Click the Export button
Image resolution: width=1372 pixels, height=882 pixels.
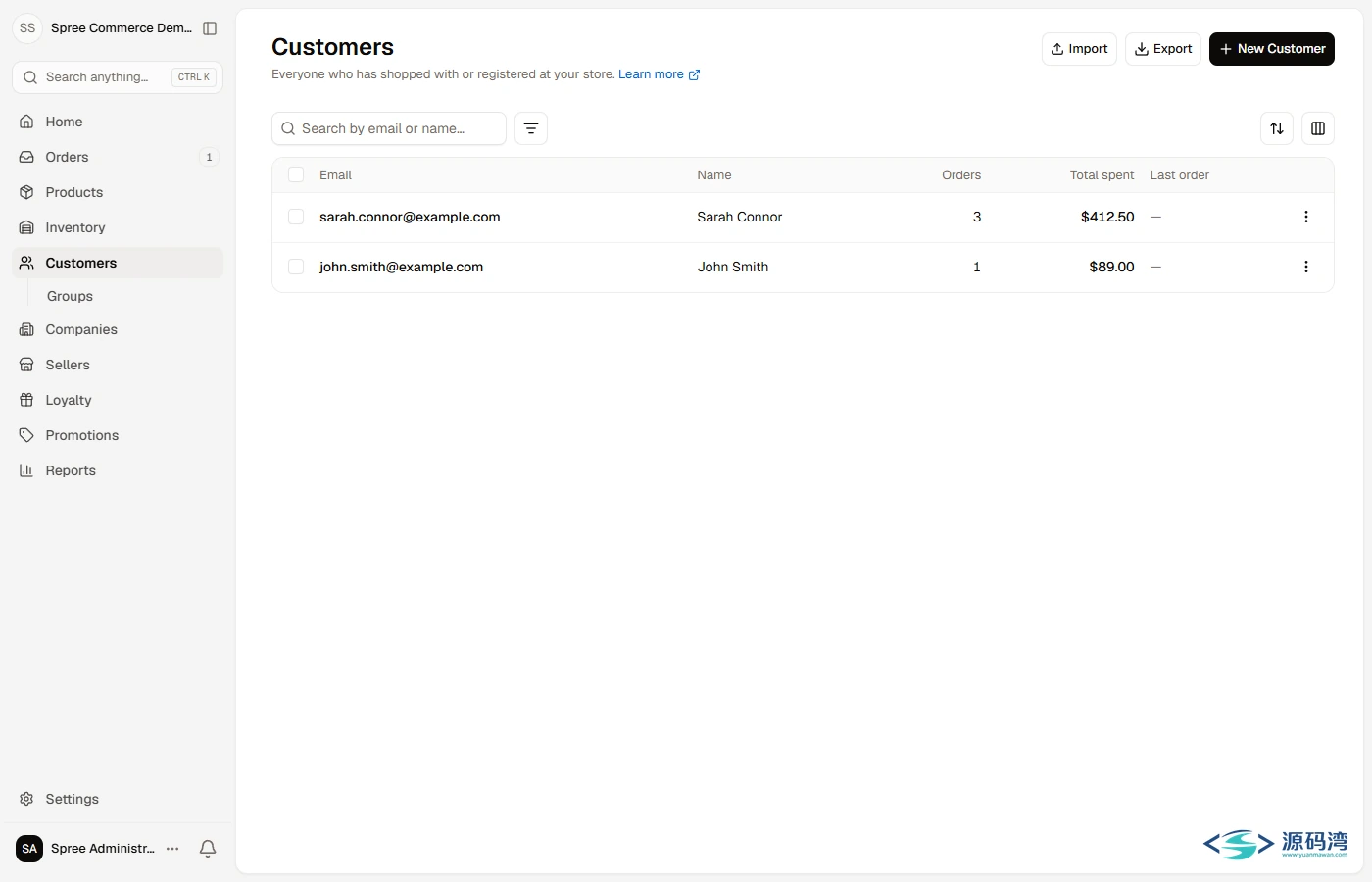coord(1163,49)
